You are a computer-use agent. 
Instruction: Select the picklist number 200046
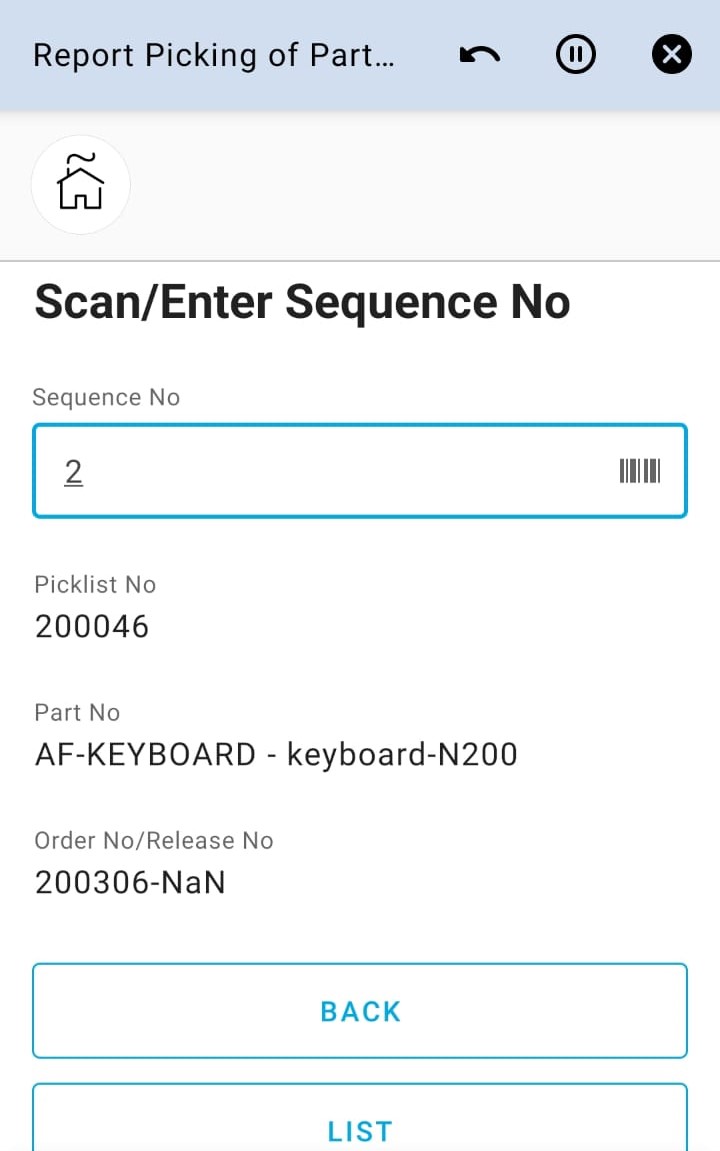(x=92, y=627)
